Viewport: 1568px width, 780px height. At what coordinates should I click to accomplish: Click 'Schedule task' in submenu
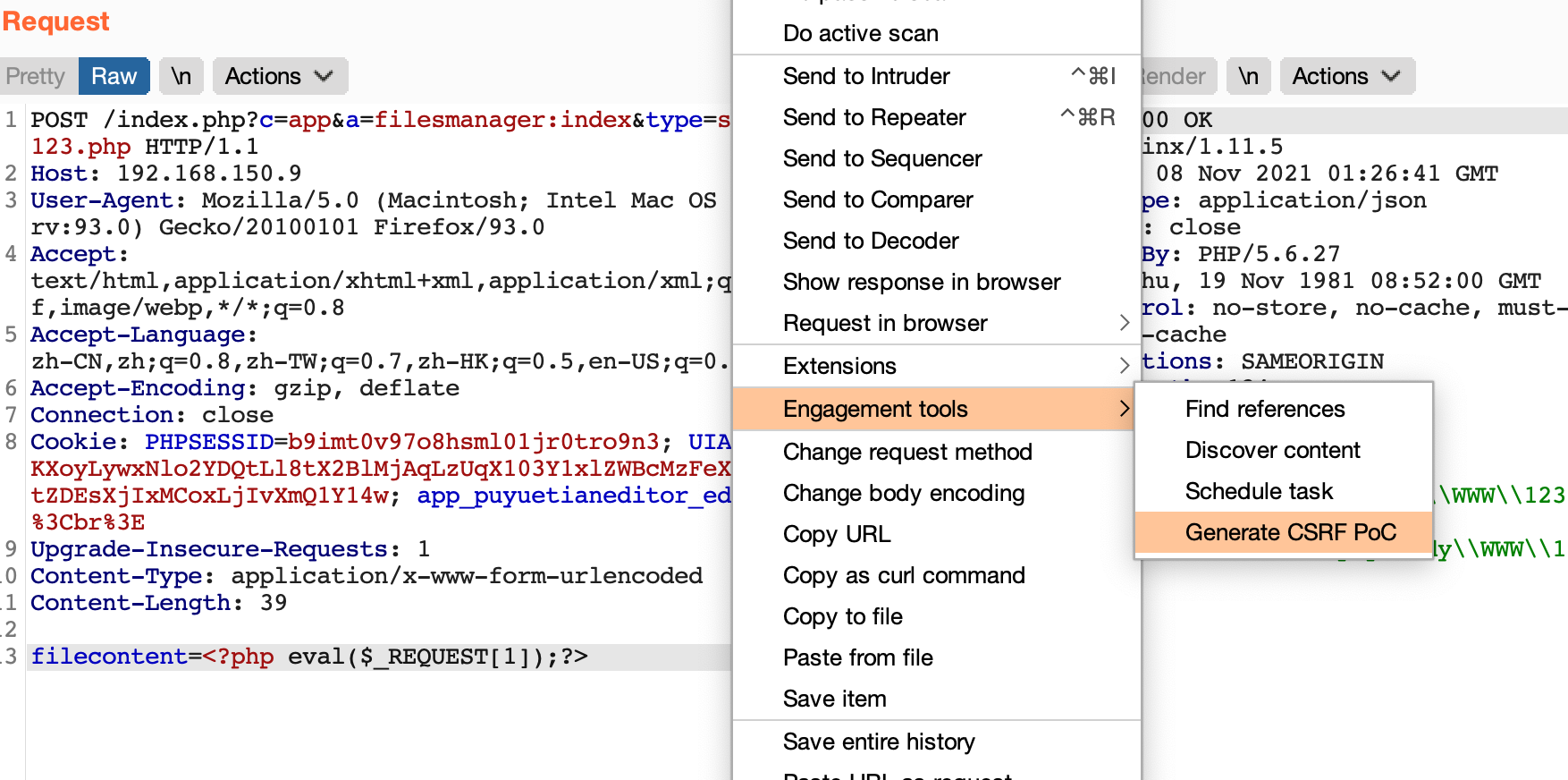pyautogui.click(x=1284, y=491)
